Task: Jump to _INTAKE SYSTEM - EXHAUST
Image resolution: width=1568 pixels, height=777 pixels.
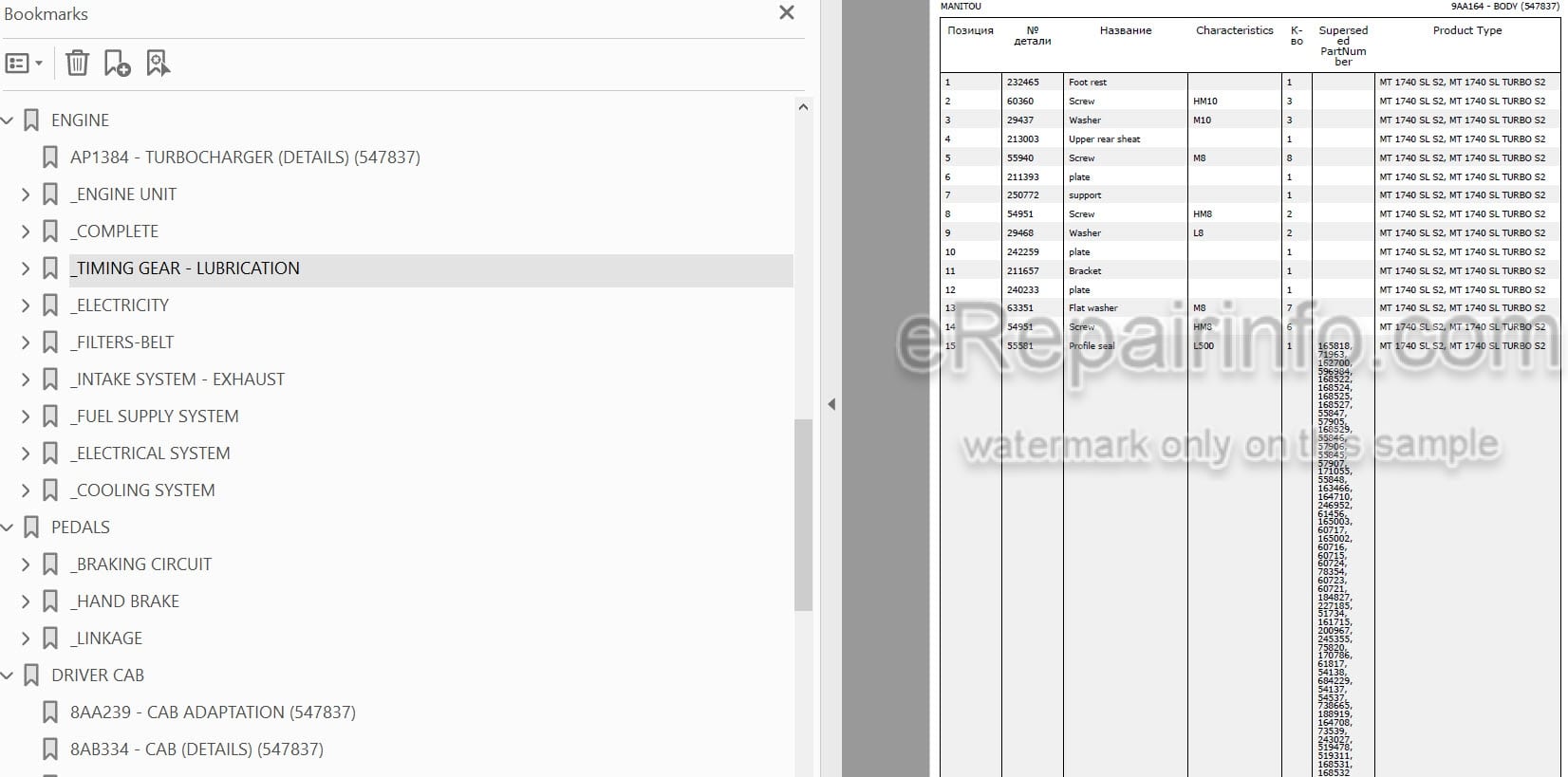Action: click(x=177, y=379)
